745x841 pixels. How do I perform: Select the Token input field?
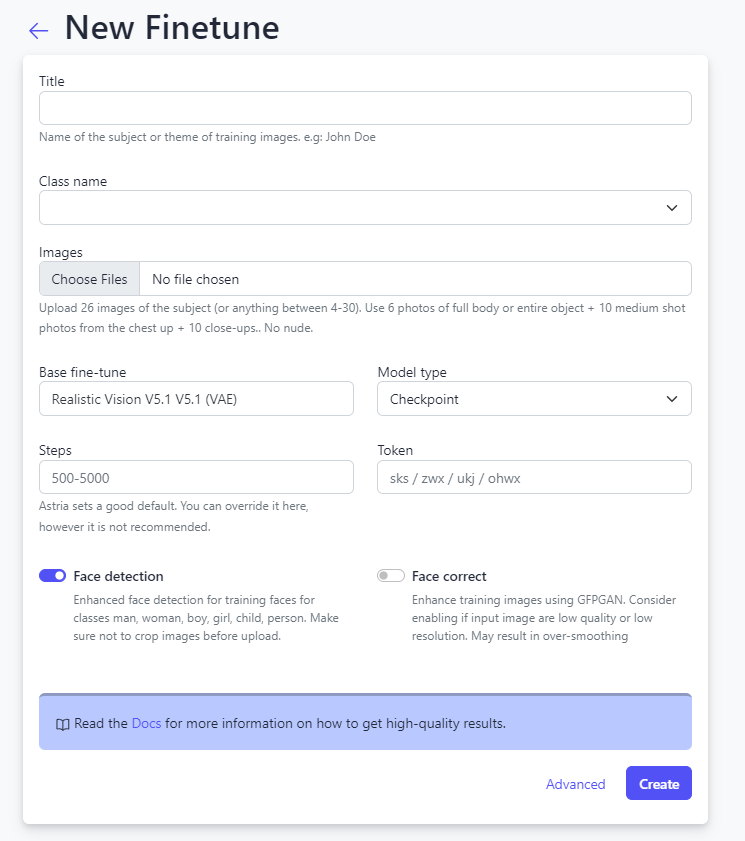(x=534, y=478)
